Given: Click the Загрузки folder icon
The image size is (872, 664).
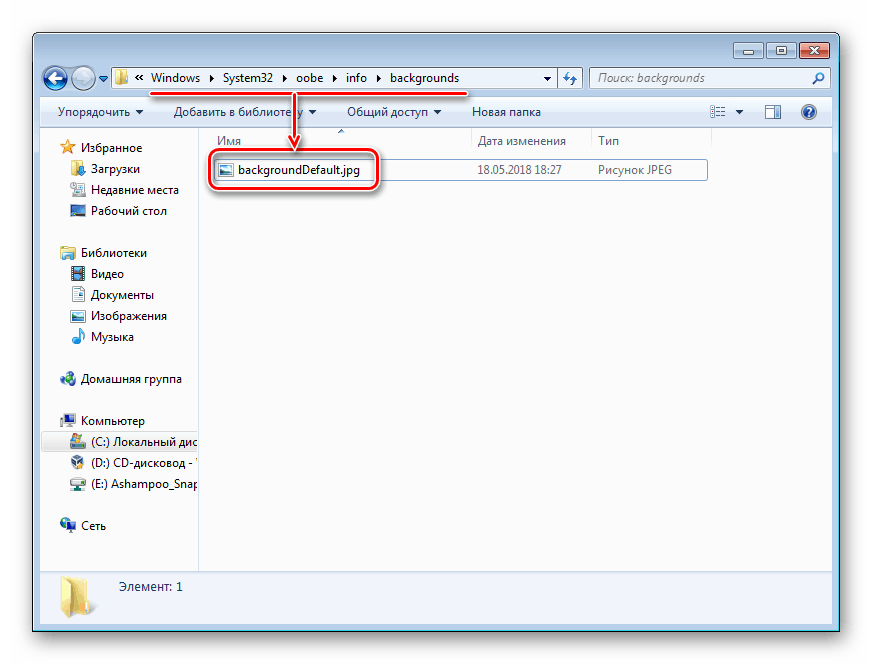Looking at the screenshot, I should pyautogui.click(x=78, y=168).
